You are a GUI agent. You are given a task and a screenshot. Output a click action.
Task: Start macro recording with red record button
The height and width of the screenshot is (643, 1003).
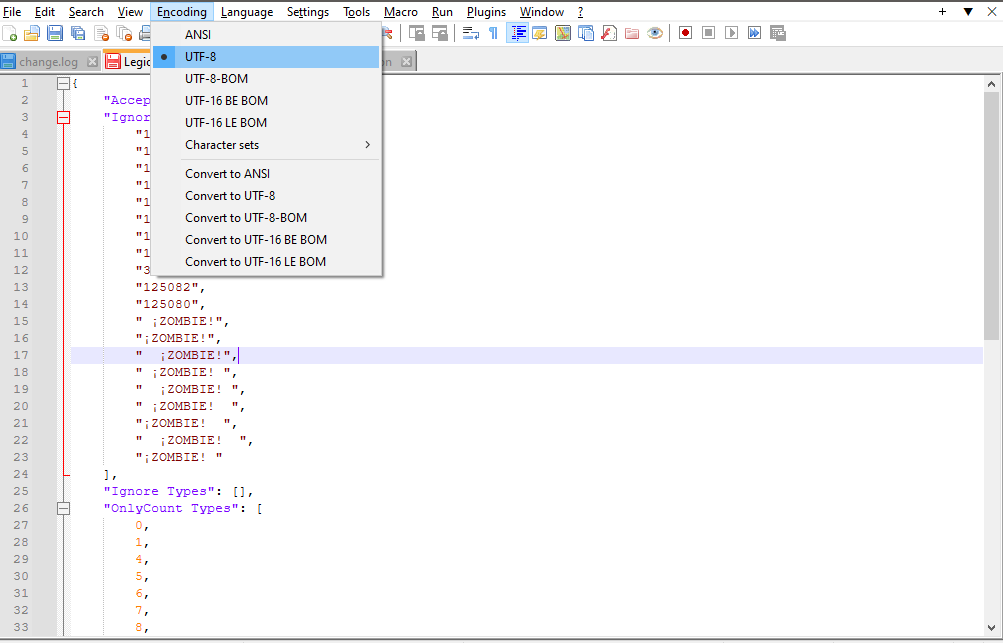pos(685,33)
